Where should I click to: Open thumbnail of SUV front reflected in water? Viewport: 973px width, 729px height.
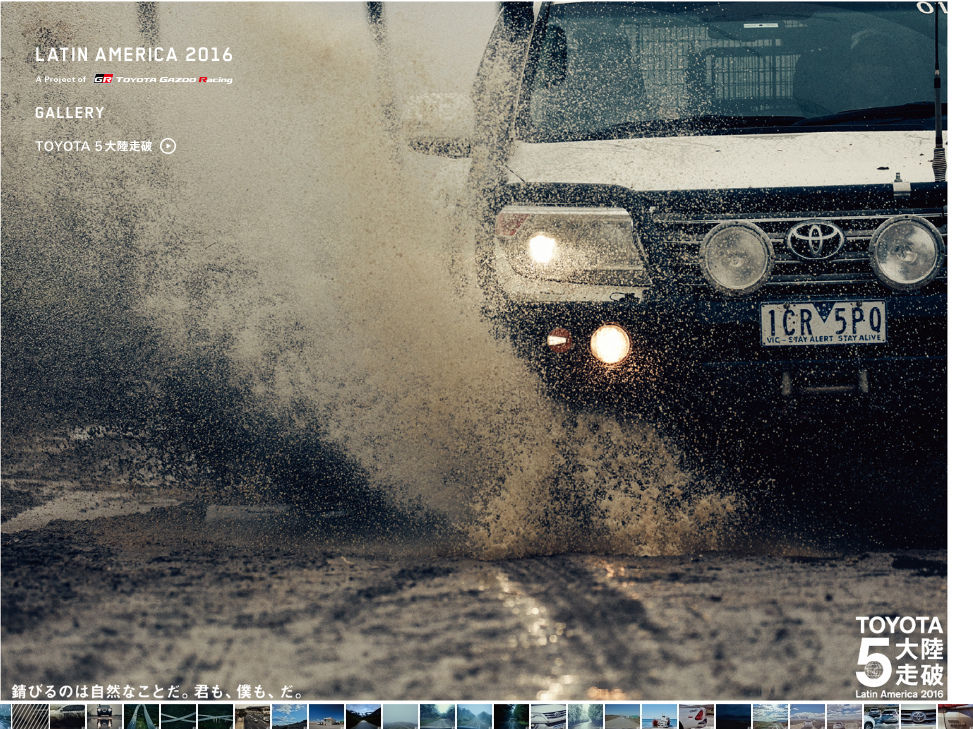(104, 717)
